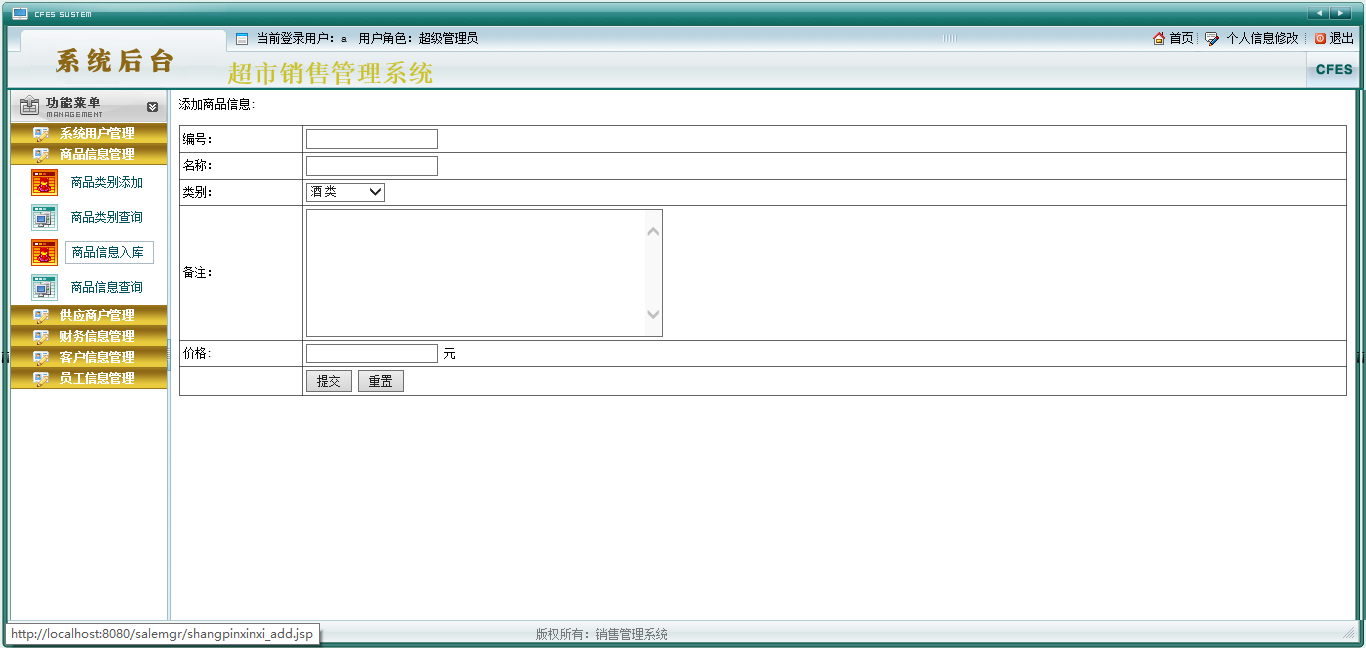The width and height of the screenshot is (1366, 648).
Task: Click the 添加商品信息 heading text
Action: coord(216,104)
